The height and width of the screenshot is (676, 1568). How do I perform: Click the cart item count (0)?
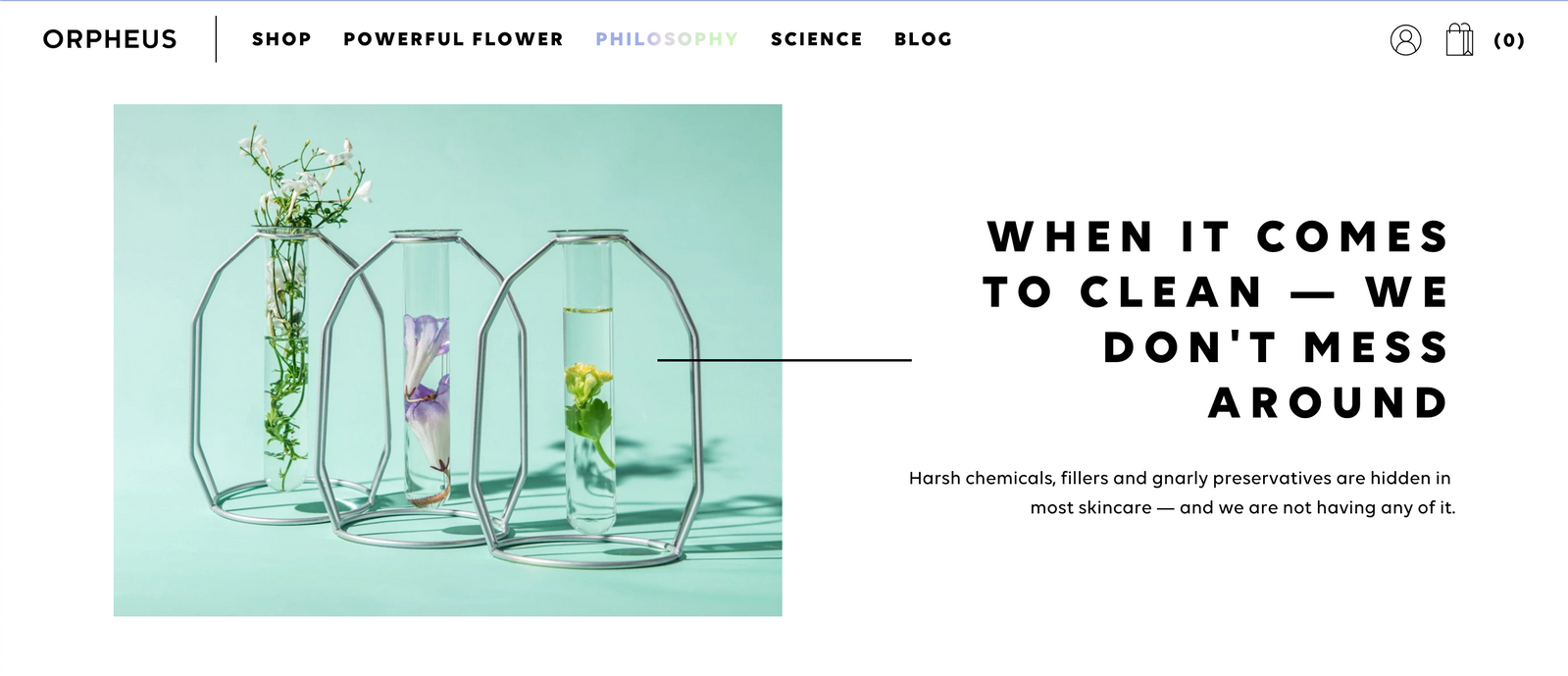pos(1509,41)
